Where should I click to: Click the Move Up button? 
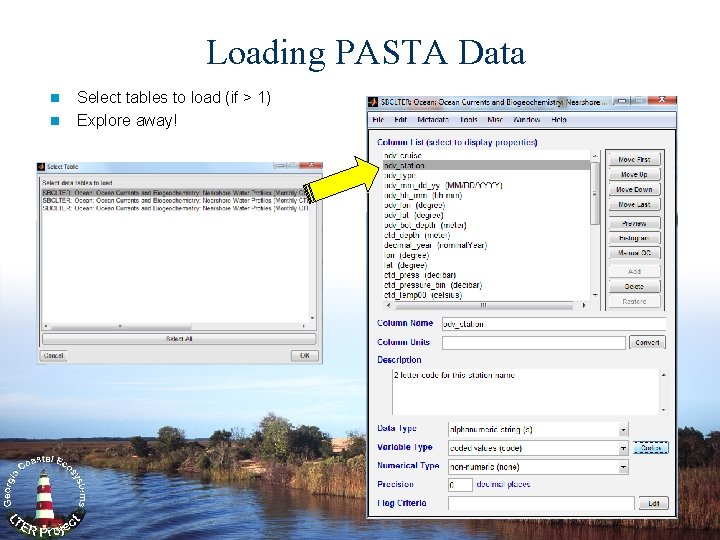(x=634, y=174)
